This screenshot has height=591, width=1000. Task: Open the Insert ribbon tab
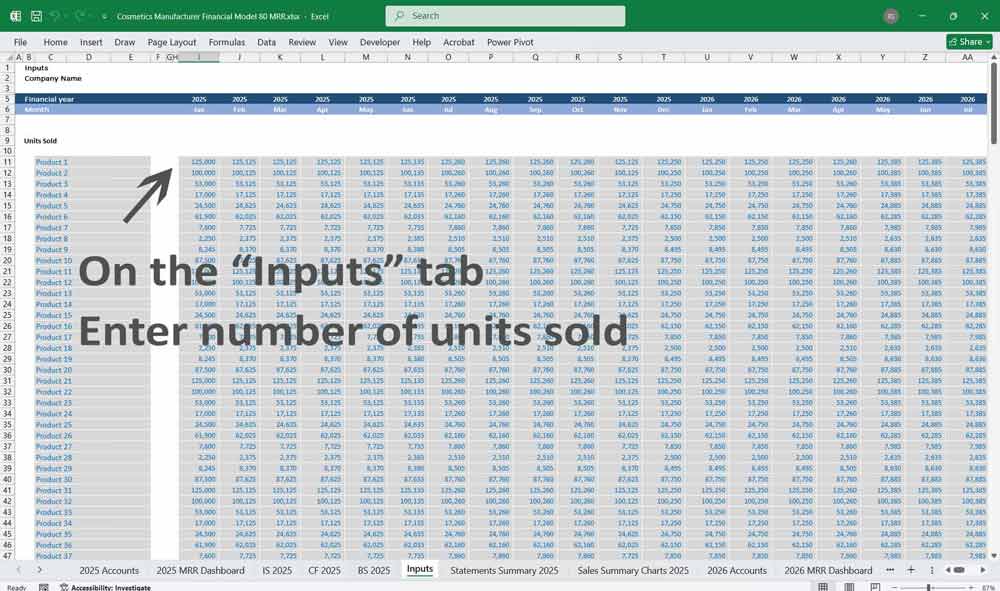[91, 42]
